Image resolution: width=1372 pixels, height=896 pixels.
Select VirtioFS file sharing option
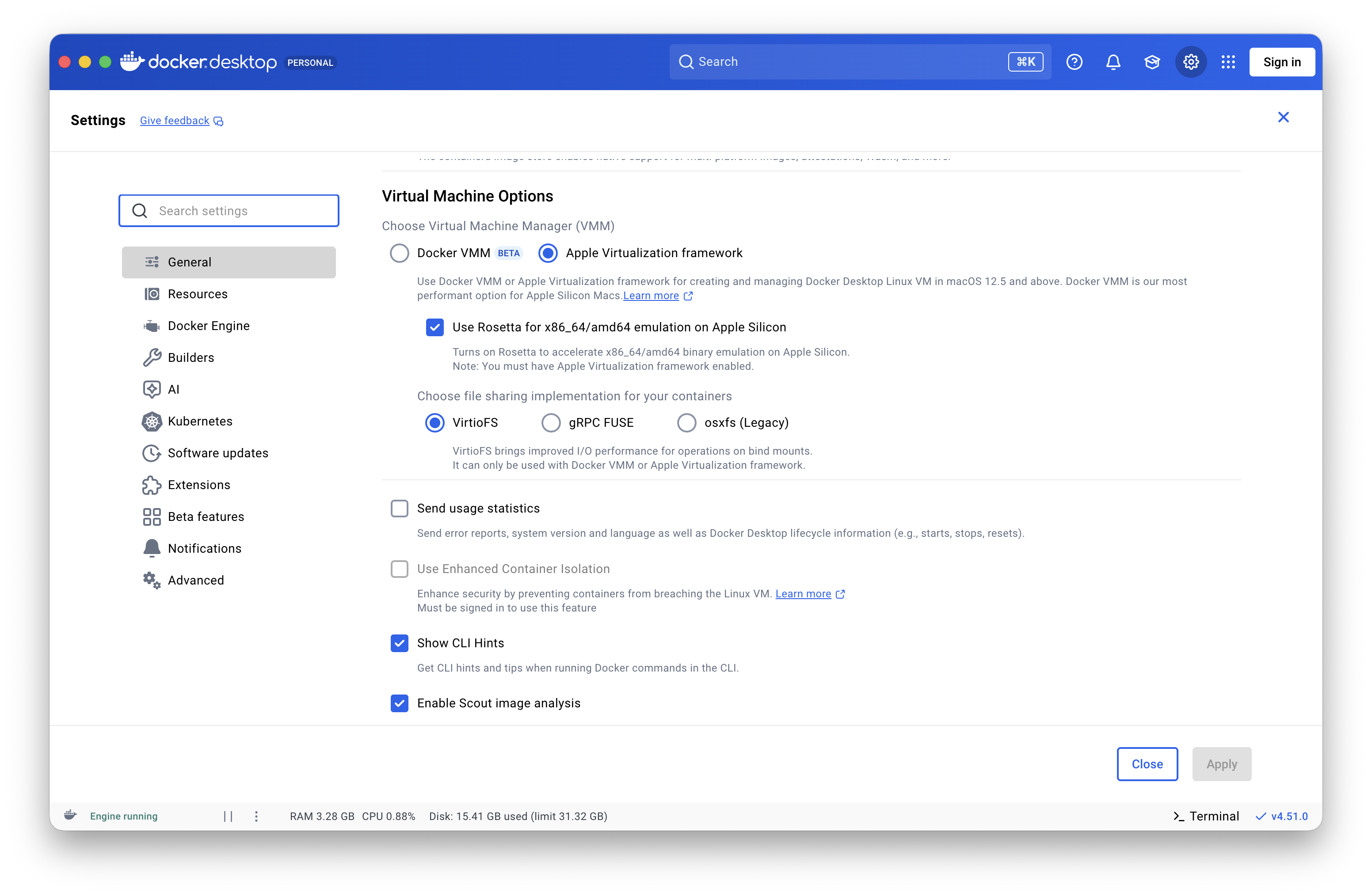coord(434,423)
